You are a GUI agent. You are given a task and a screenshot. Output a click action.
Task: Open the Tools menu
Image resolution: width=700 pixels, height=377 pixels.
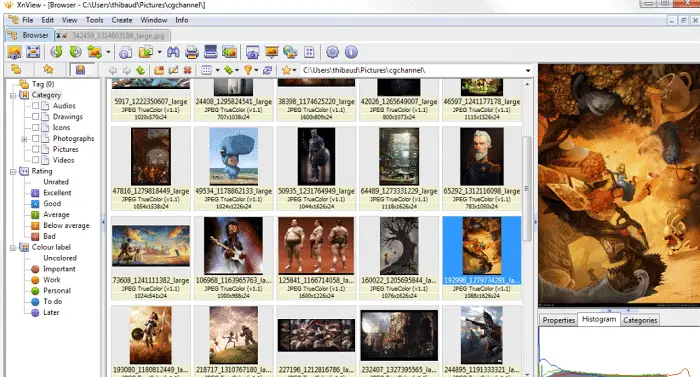point(94,20)
